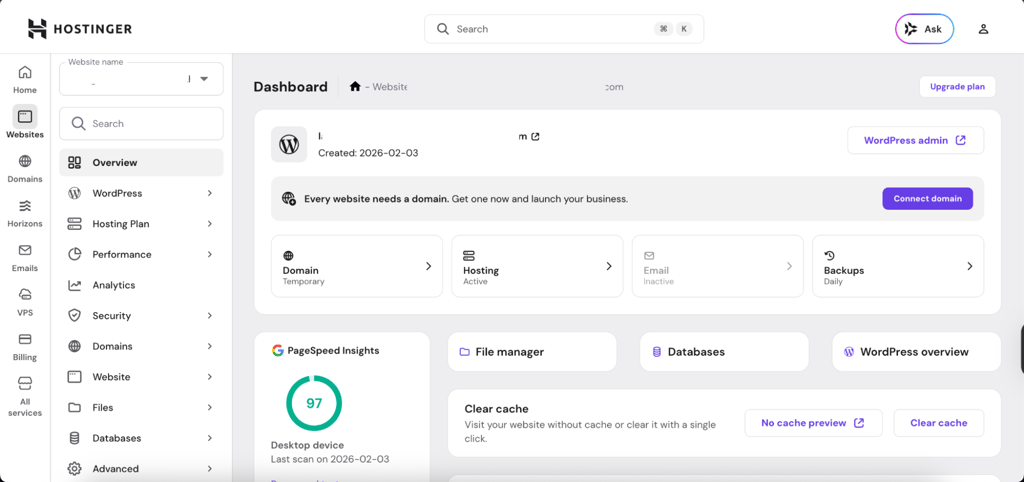This screenshot has height=482, width=1024.
Task: Click the user profile icon
Action: 983,29
